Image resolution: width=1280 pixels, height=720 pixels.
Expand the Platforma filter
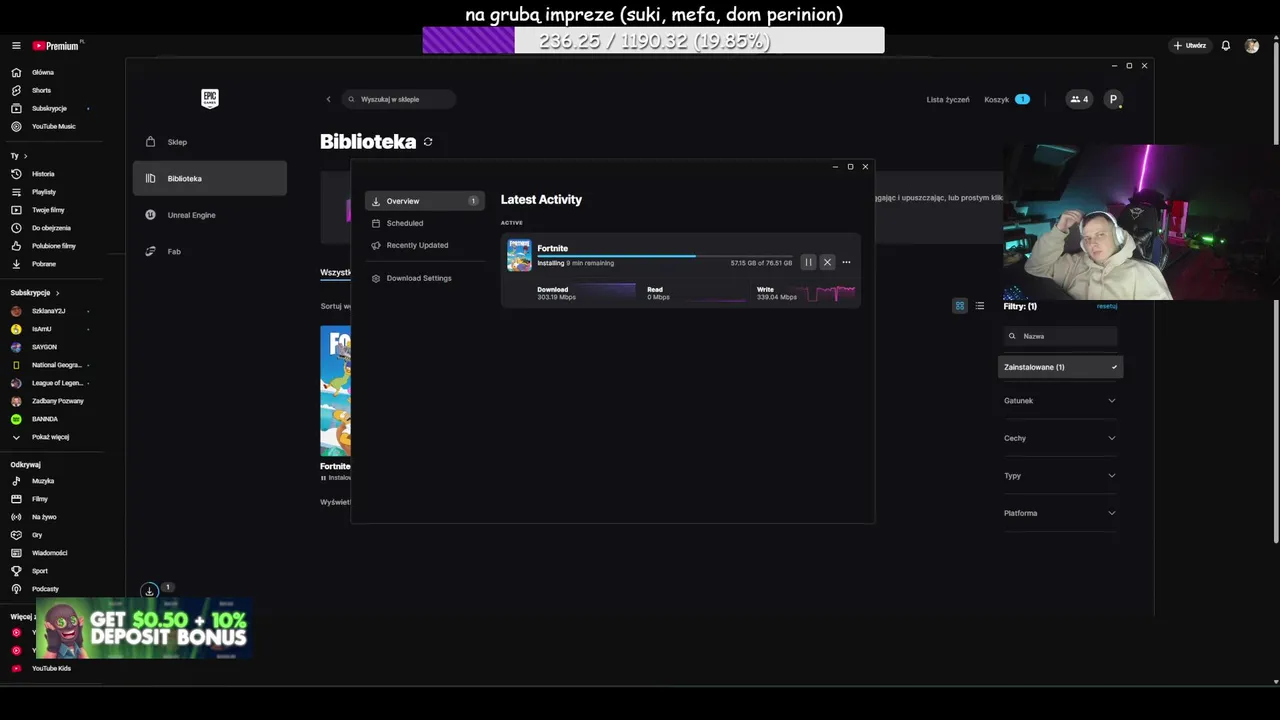(1060, 513)
